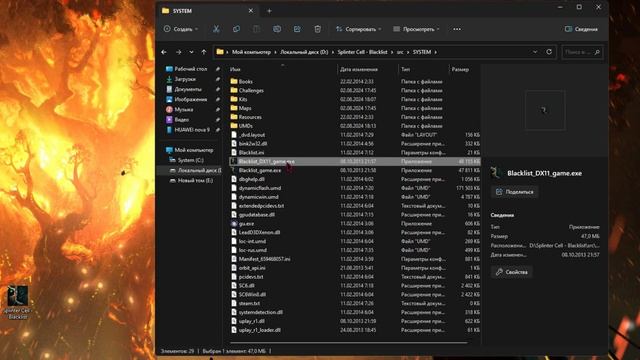Image resolution: width=640 pixels, height=360 pixels.
Task: Open a new tab with plus icon
Action: pos(269,11)
